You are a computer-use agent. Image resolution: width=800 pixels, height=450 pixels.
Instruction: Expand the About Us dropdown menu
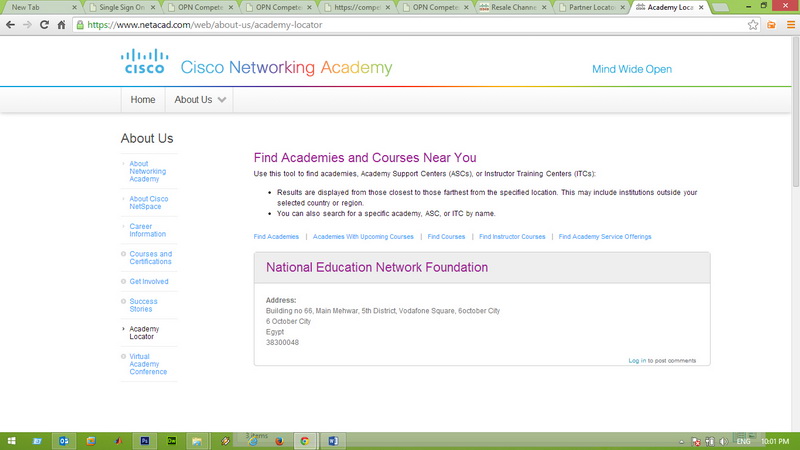pyautogui.click(x=199, y=100)
